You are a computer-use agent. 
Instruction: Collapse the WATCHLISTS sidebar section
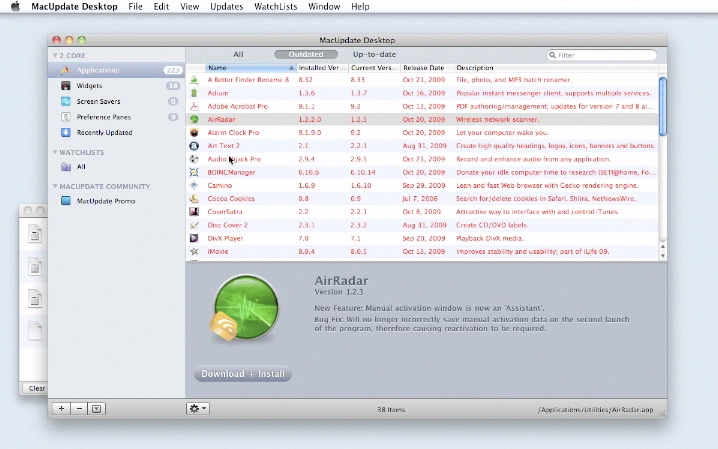[x=55, y=152]
